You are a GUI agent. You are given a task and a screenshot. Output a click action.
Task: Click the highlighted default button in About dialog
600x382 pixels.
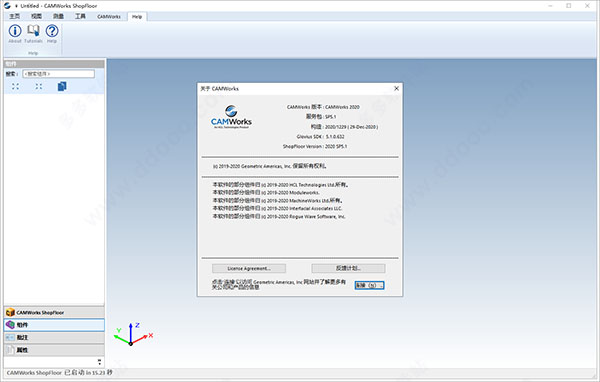tap(369, 285)
